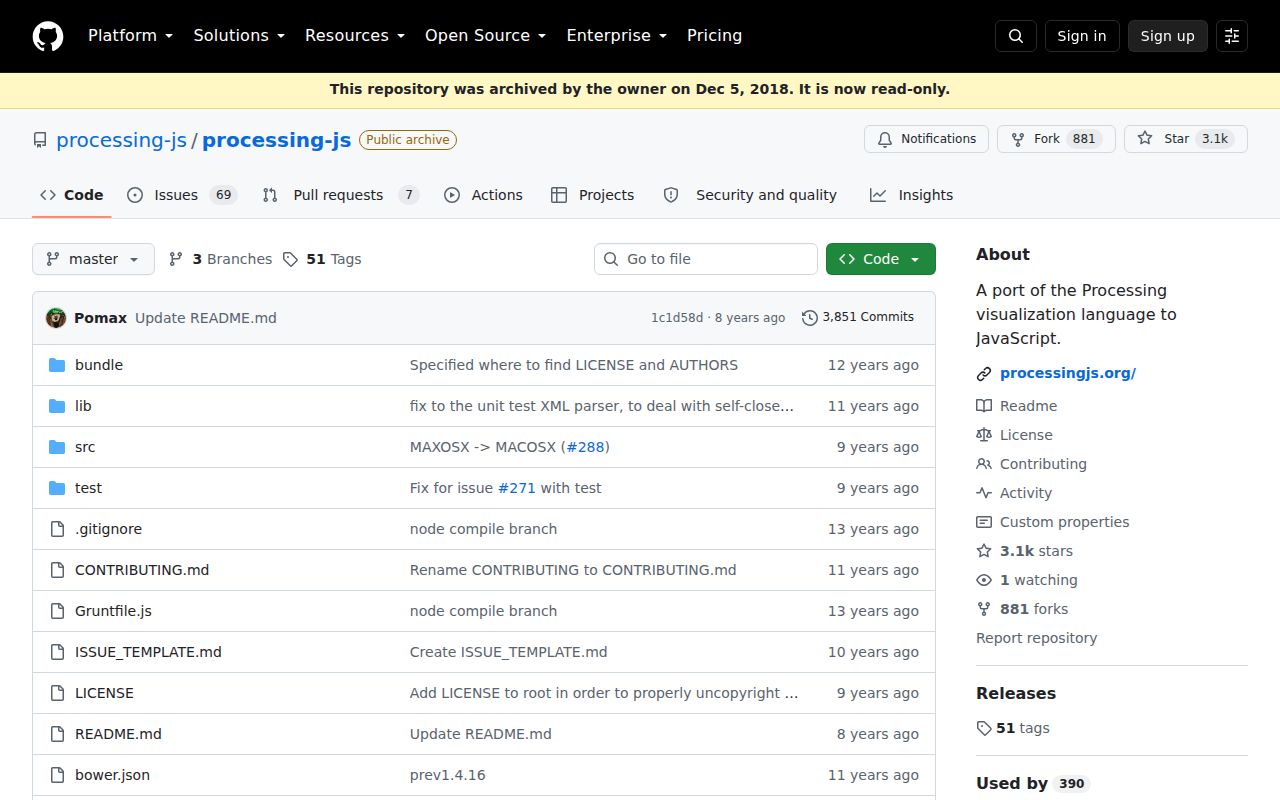Expand the Enterprise menu
Screen dimensions: 1280x800
coord(616,35)
